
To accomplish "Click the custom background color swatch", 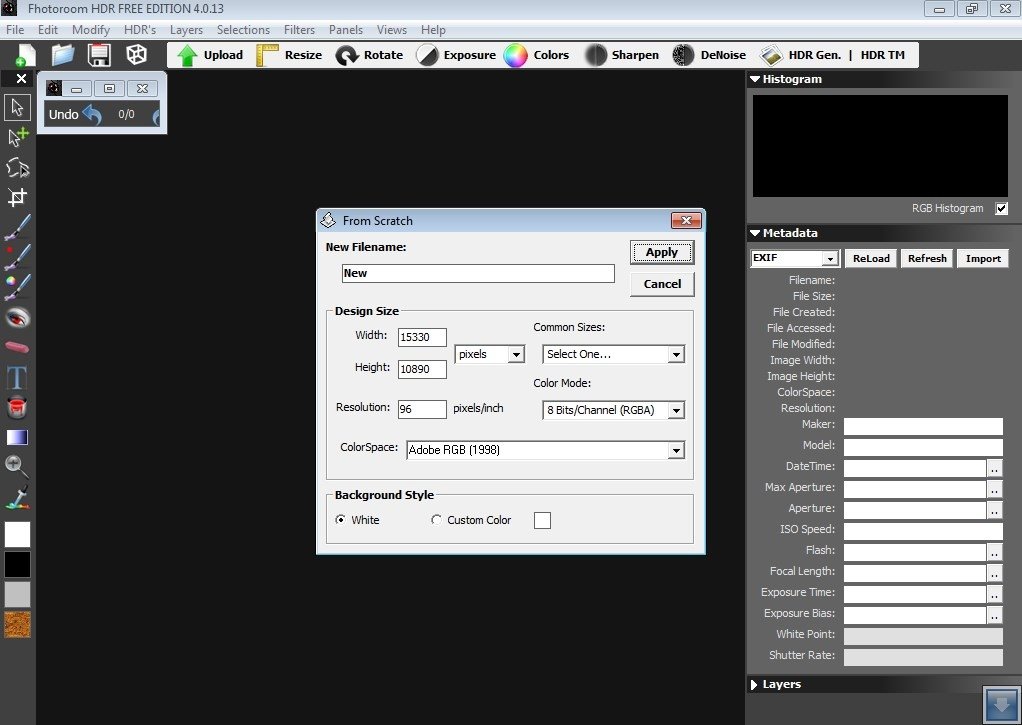I will [542, 520].
